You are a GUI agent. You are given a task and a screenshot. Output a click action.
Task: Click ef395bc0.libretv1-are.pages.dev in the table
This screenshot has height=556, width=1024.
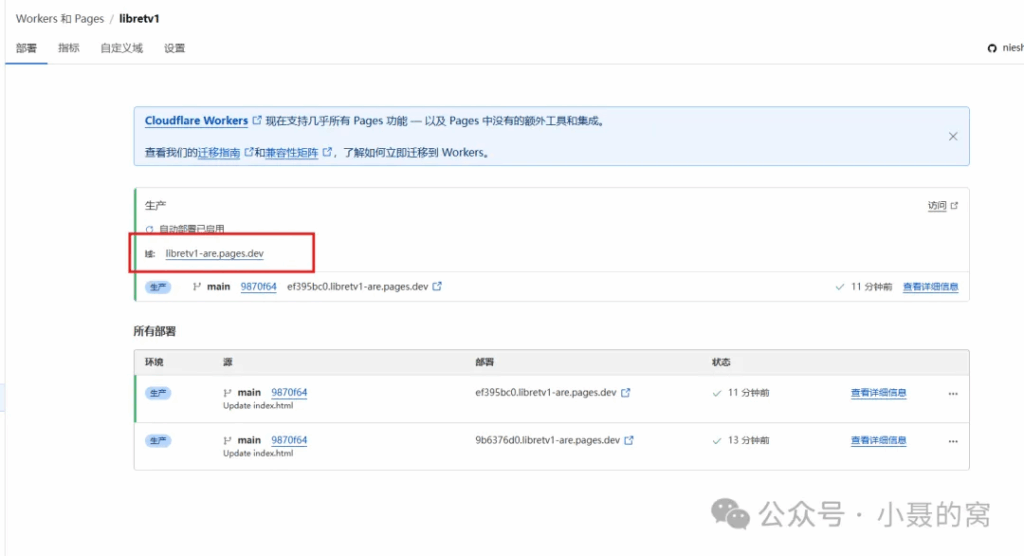click(x=545, y=392)
